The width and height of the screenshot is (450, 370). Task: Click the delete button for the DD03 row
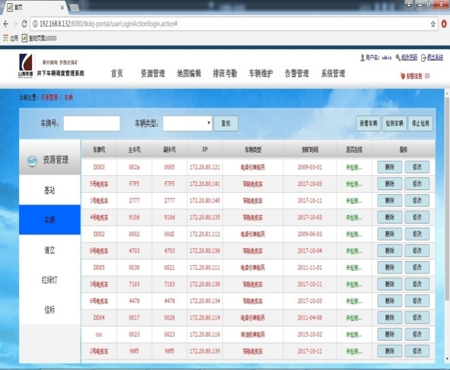click(390, 167)
